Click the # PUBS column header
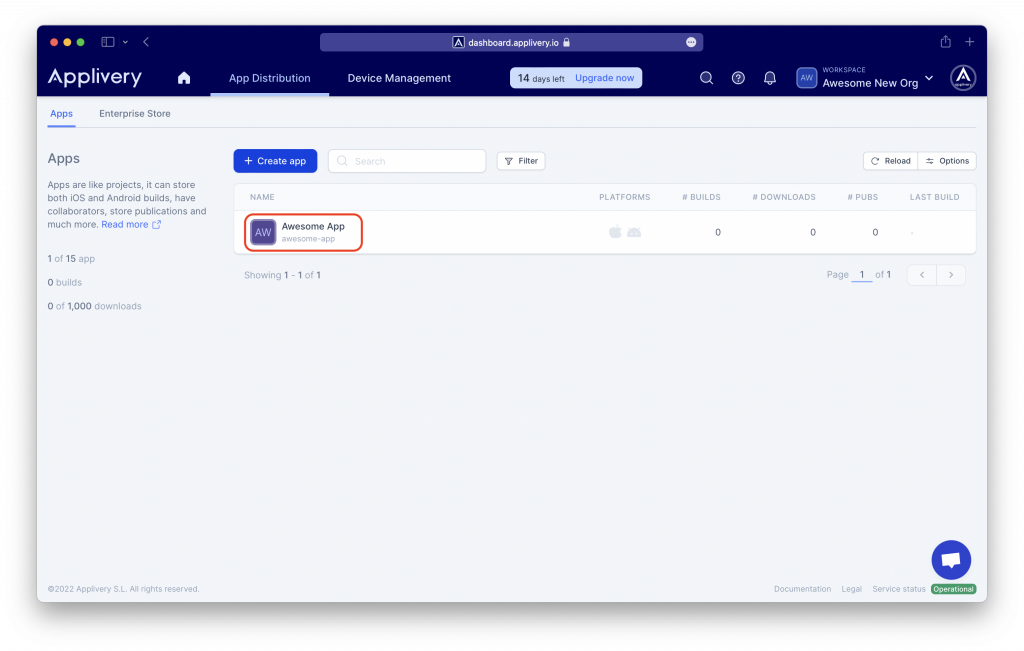Screen dimensions: 1024x651 (863, 197)
